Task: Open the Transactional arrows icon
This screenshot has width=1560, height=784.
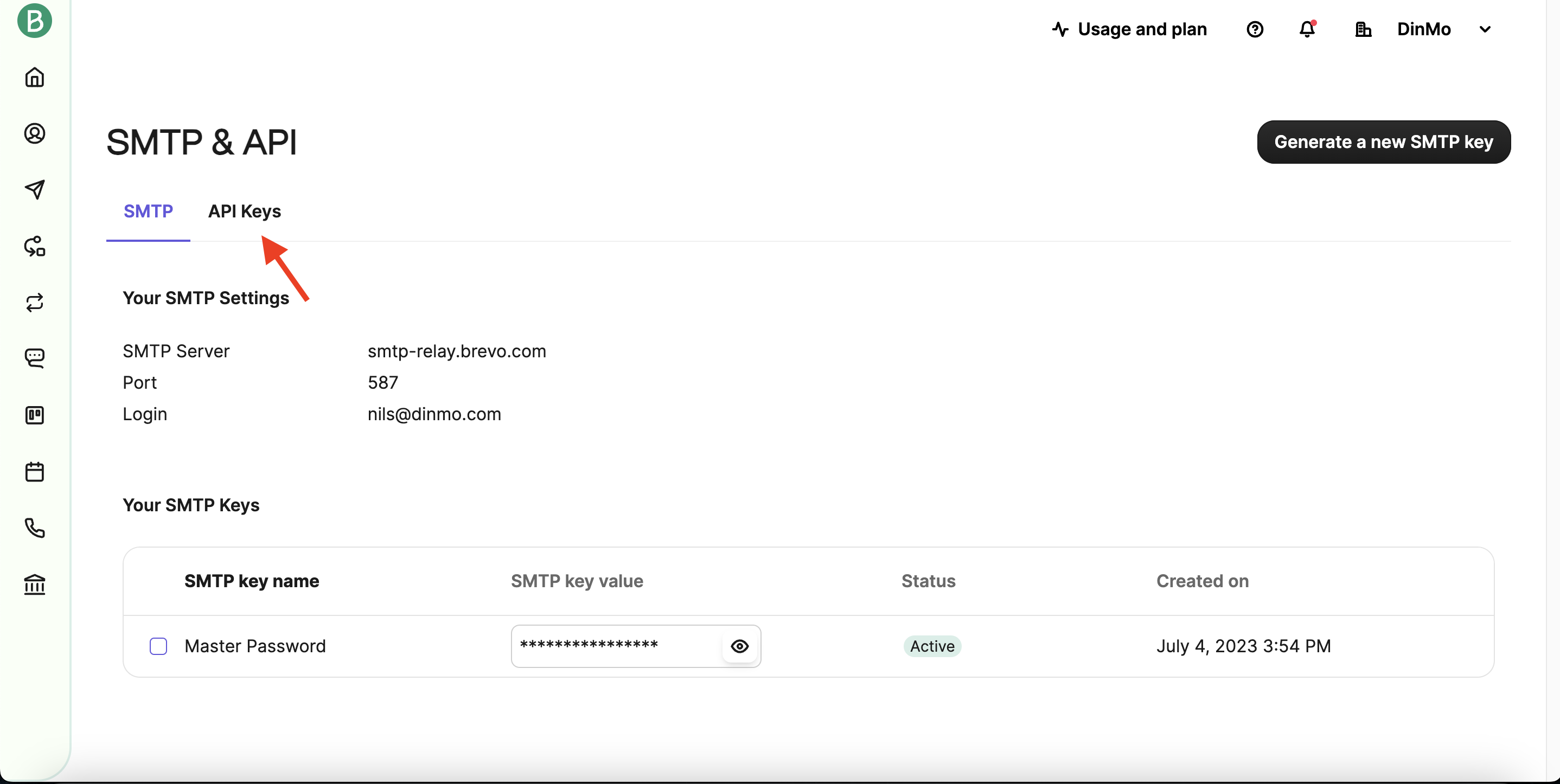Action: coord(35,302)
